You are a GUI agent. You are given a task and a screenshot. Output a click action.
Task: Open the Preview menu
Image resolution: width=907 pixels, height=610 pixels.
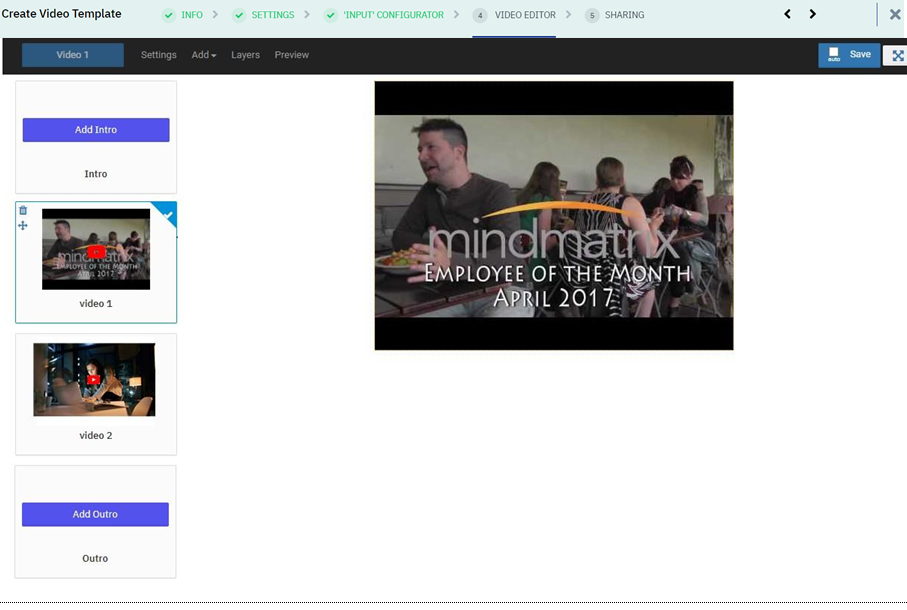pos(292,55)
